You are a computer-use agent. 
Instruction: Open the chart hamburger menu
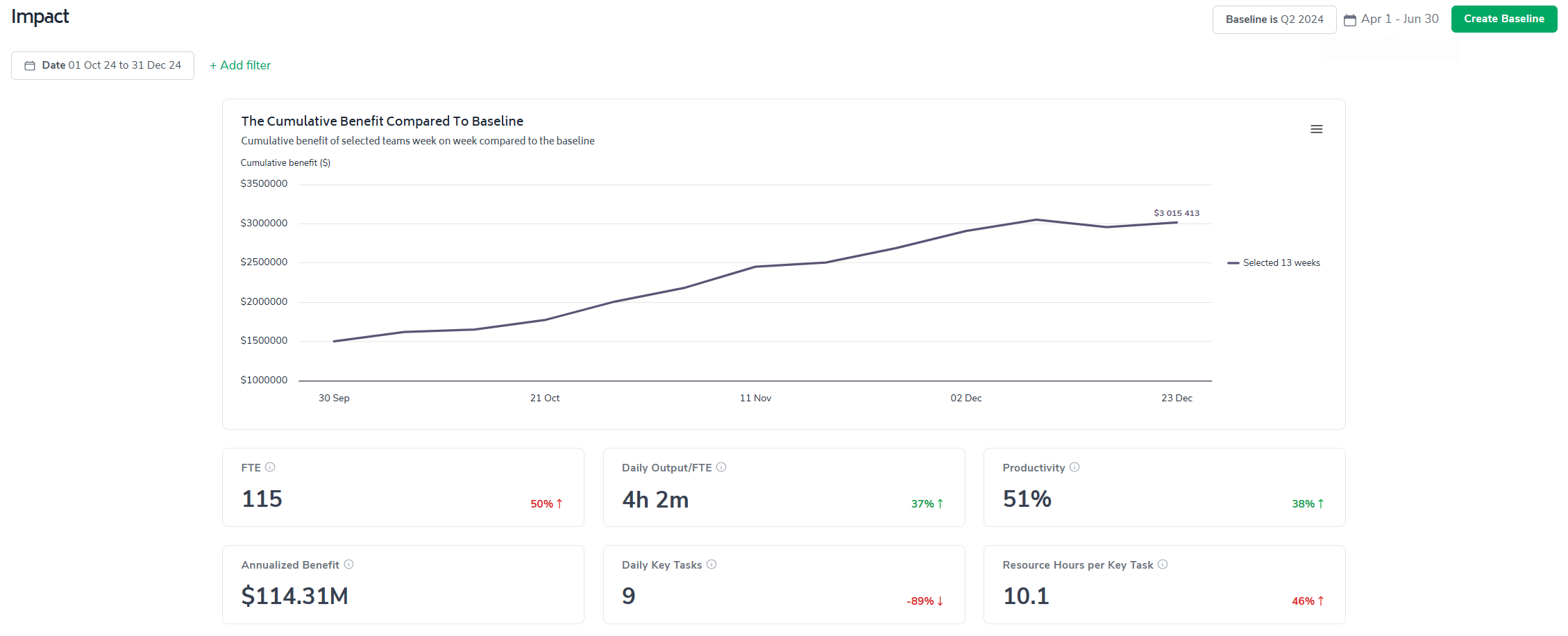click(x=1316, y=129)
